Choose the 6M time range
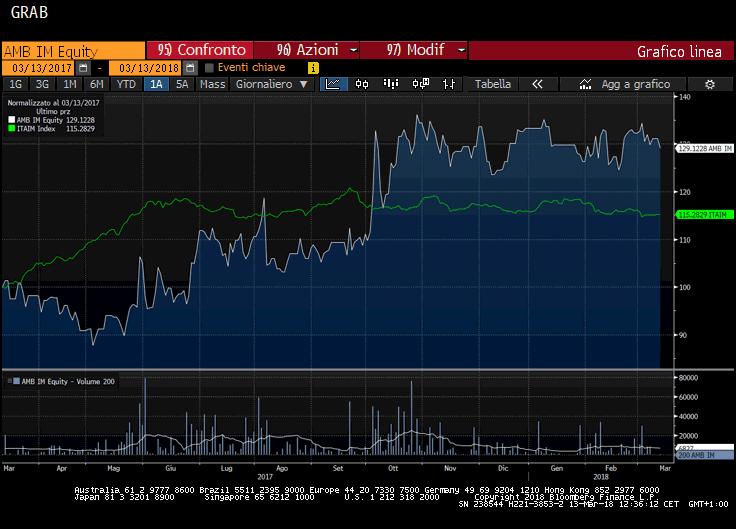This screenshot has width=736, height=529. (x=96, y=85)
